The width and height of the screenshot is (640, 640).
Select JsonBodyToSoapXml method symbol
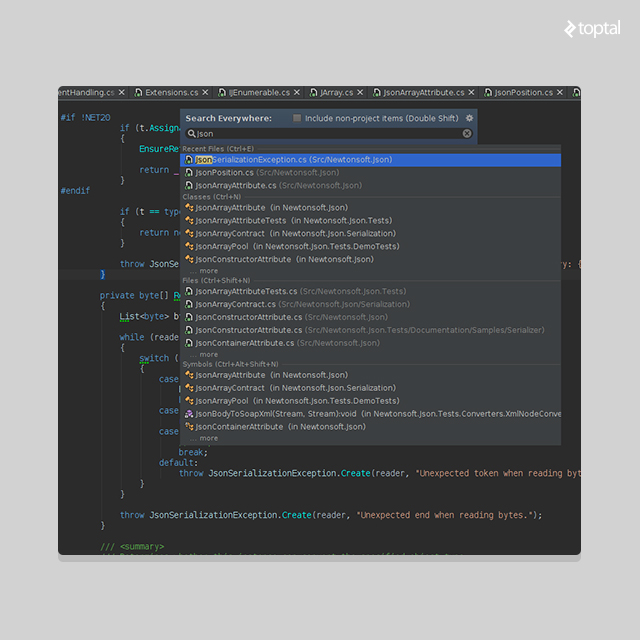[x=371, y=414]
